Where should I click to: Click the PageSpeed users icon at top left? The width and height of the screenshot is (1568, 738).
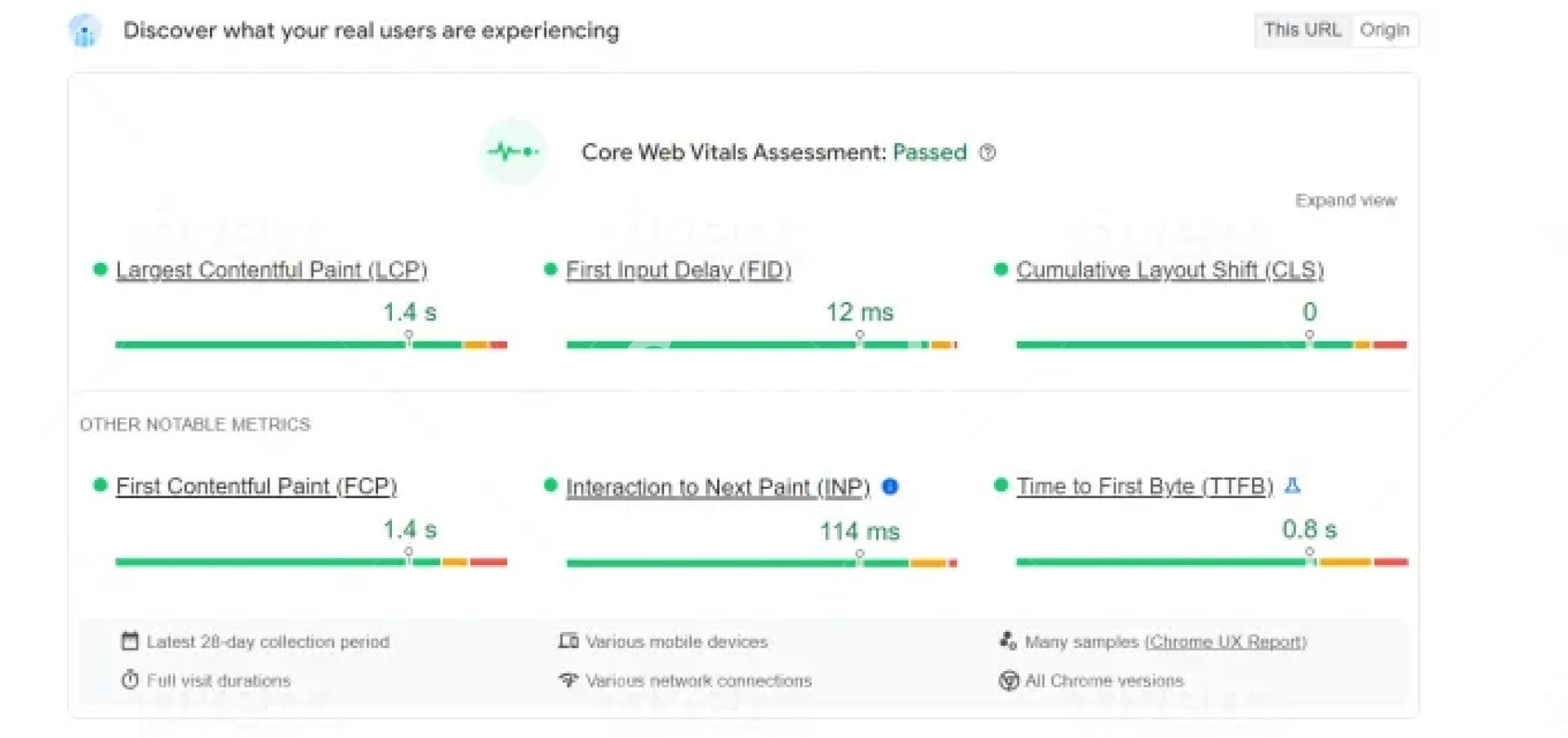click(x=84, y=31)
